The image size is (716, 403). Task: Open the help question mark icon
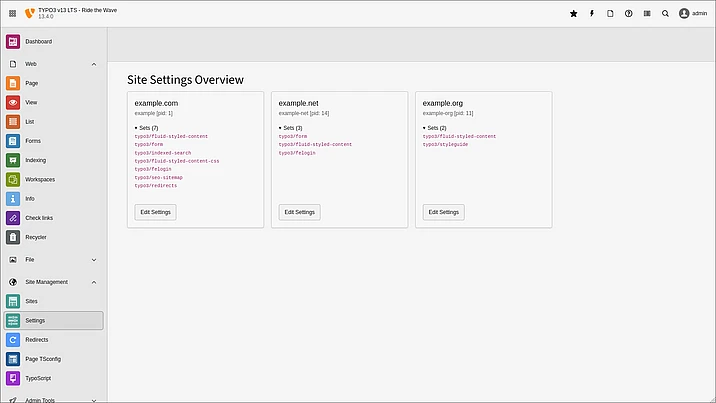(628, 14)
